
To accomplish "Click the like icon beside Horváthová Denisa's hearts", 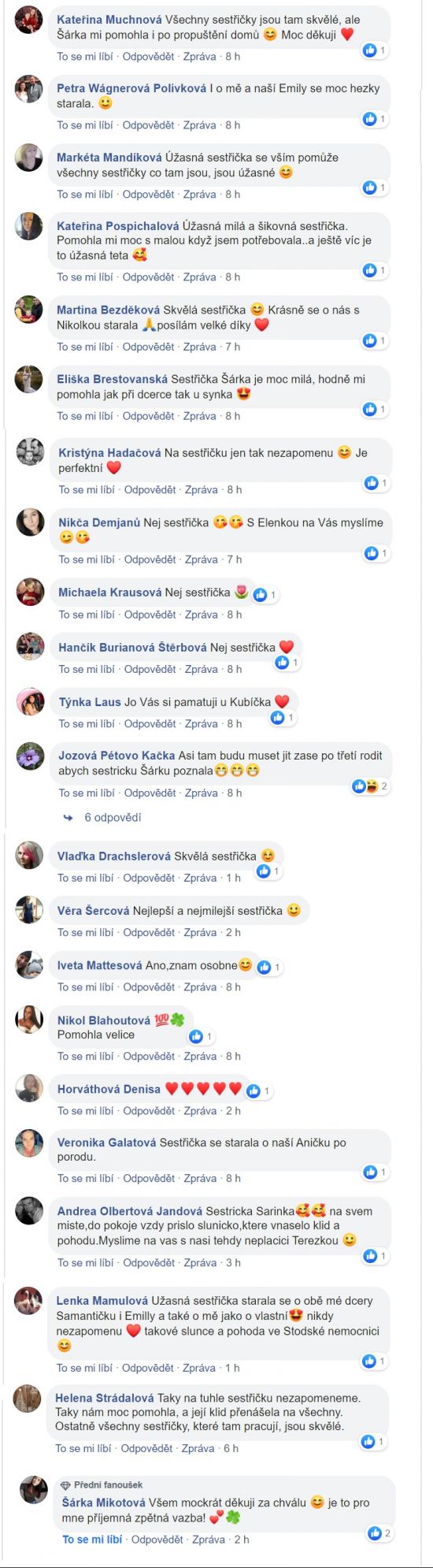I will [253, 1091].
